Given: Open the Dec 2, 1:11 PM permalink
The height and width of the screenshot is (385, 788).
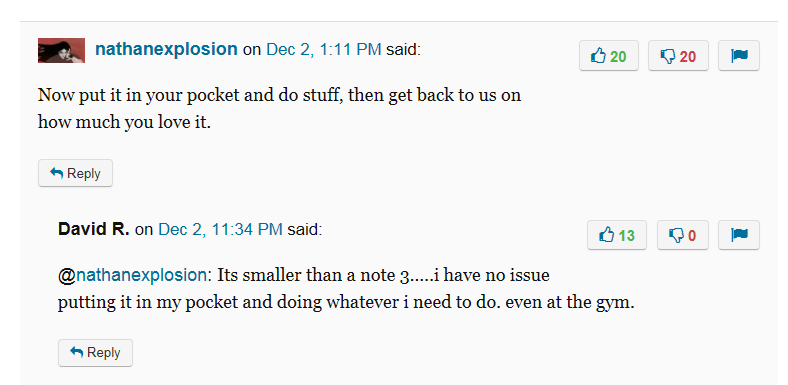Looking at the screenshot, I should pyautogui.click(x=324, y=50).
